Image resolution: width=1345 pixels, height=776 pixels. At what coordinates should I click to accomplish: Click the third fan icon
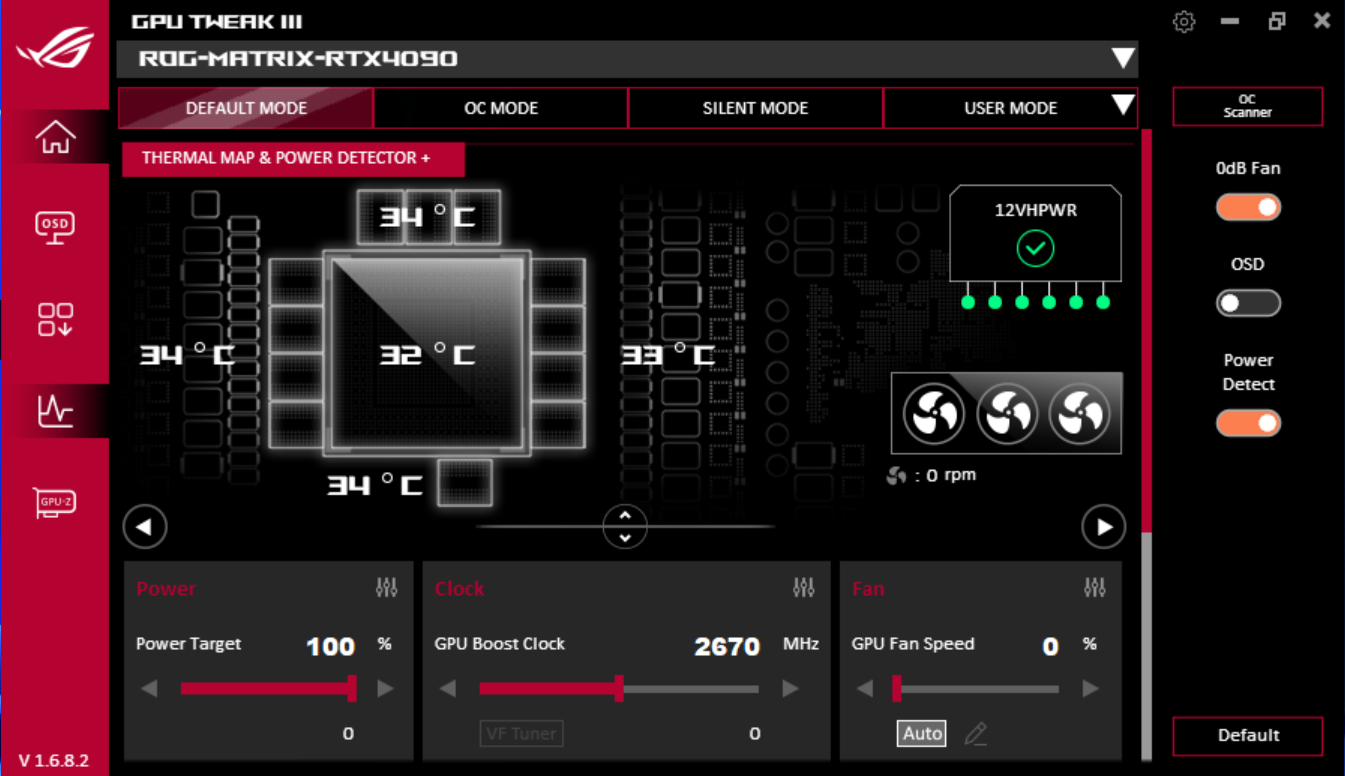pyautogui.click(x=1080, y=414)
